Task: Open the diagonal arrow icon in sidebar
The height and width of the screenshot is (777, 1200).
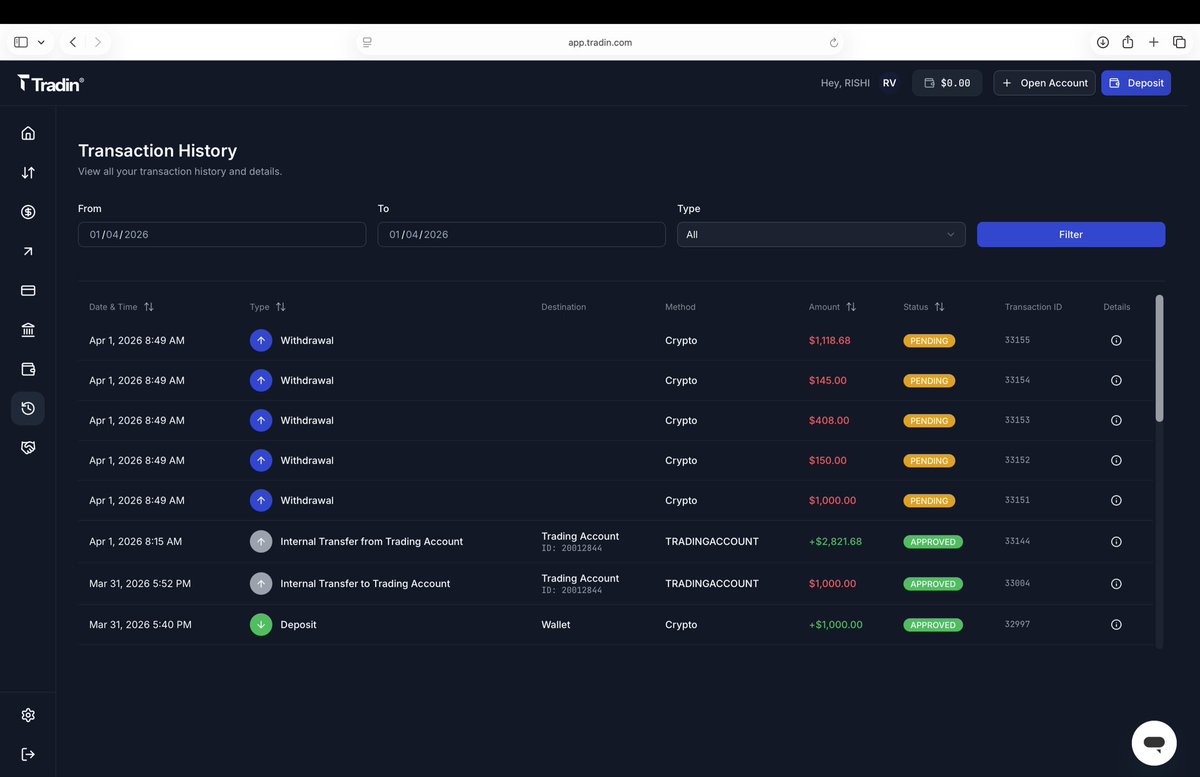Action: (28, 251)
